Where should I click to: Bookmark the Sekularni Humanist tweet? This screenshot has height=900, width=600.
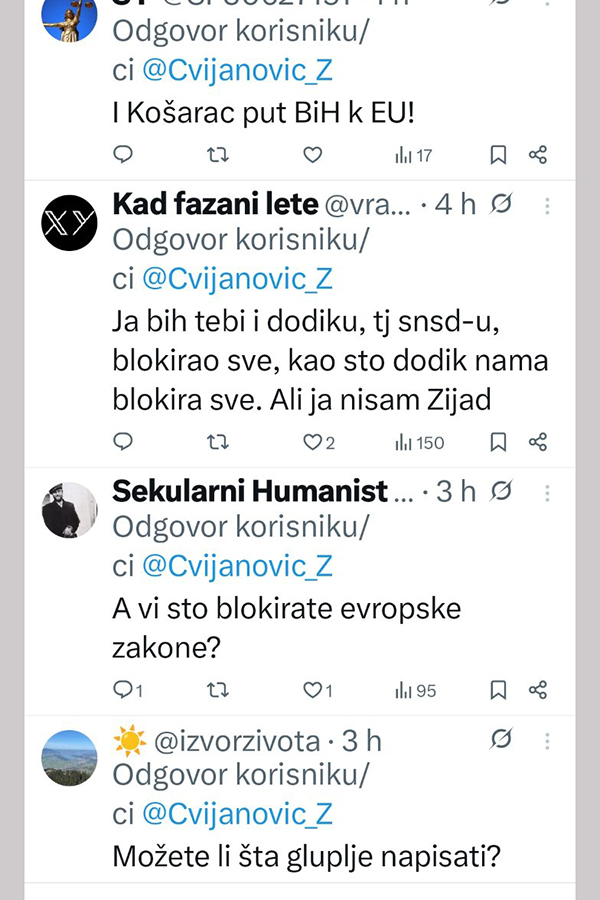[498, 690]
